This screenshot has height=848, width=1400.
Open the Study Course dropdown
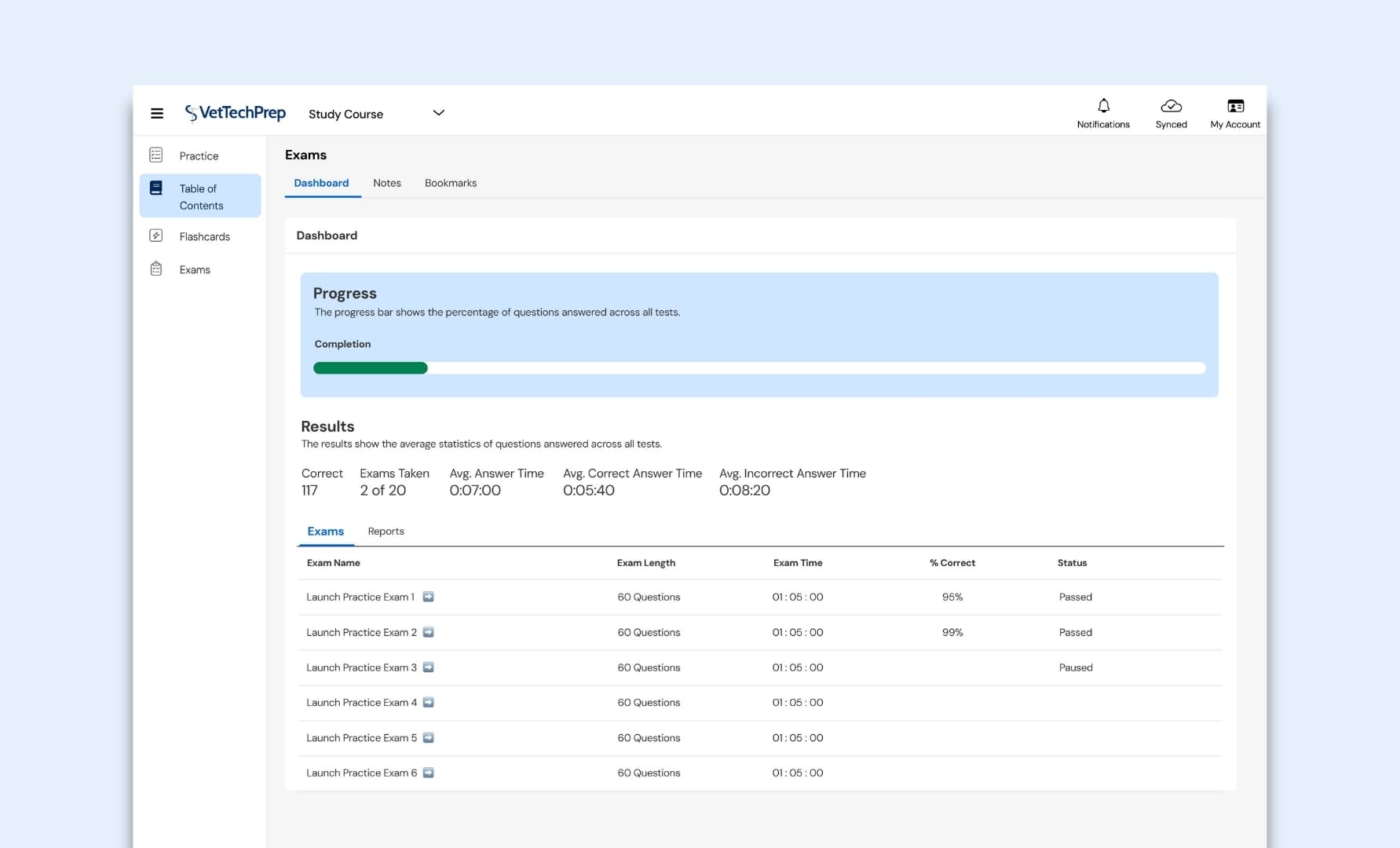coord(438,113)
